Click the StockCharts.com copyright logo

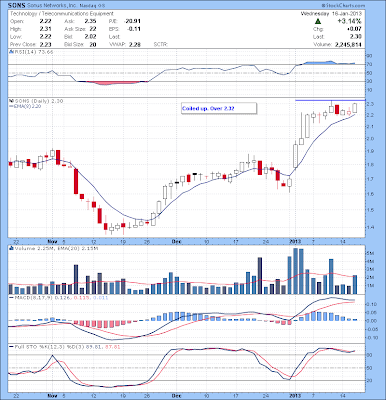coord(343,6)
